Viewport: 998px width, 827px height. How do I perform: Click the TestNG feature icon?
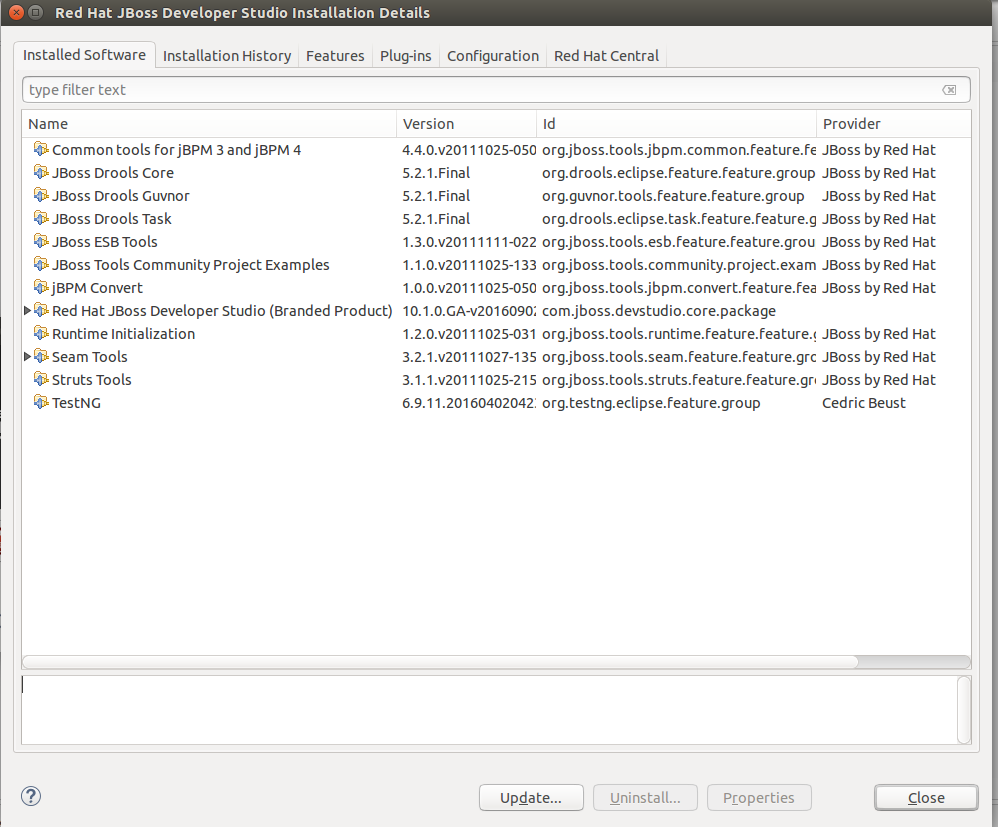41,402
